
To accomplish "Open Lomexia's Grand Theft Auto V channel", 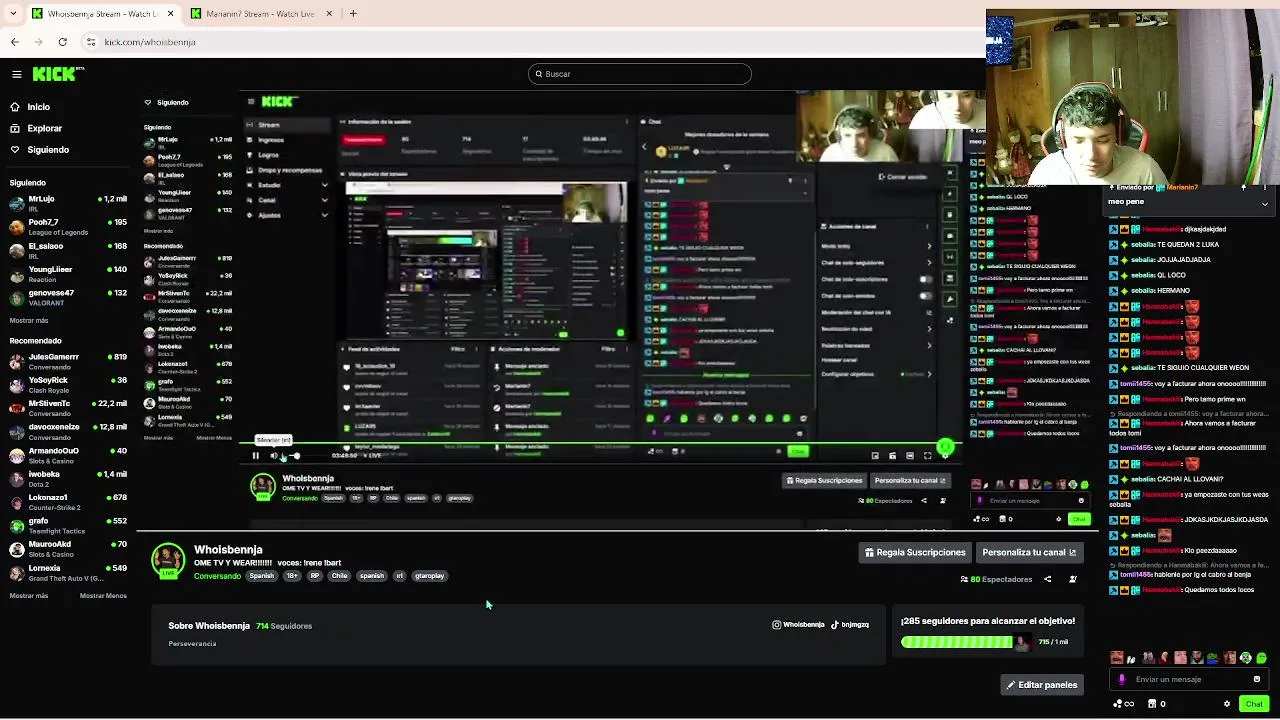I will 68,572.
